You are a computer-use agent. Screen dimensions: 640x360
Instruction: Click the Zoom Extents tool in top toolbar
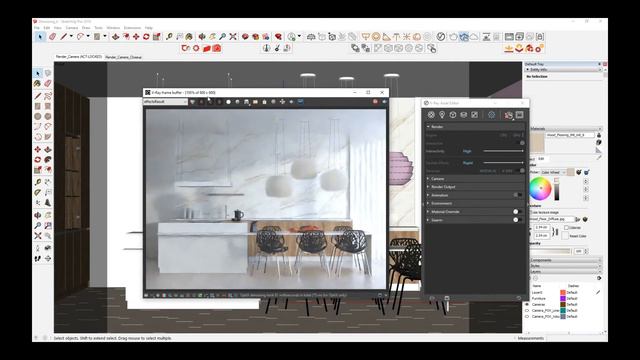pos(233,37)
